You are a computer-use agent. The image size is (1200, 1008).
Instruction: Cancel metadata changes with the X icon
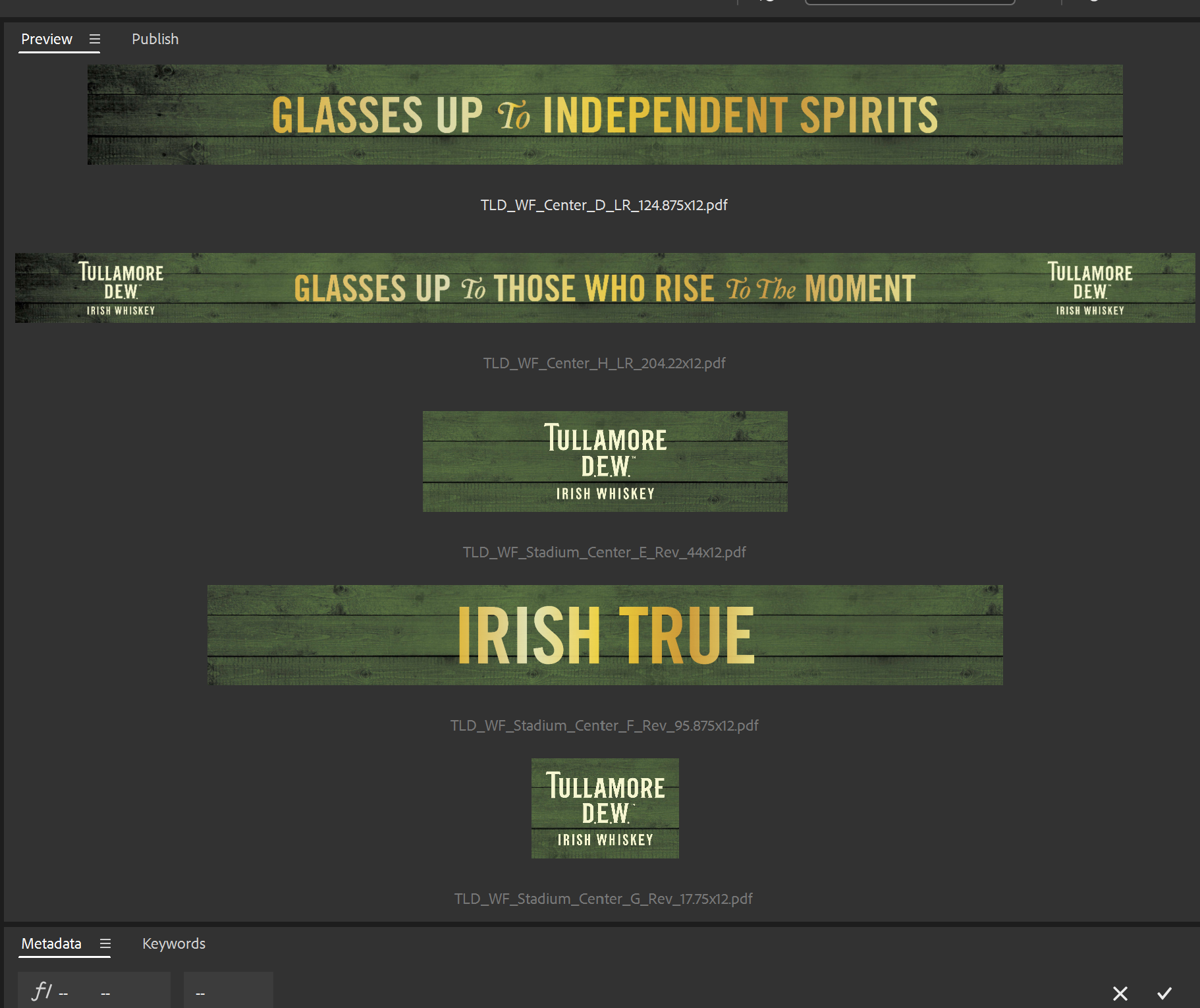(1120, 993)
